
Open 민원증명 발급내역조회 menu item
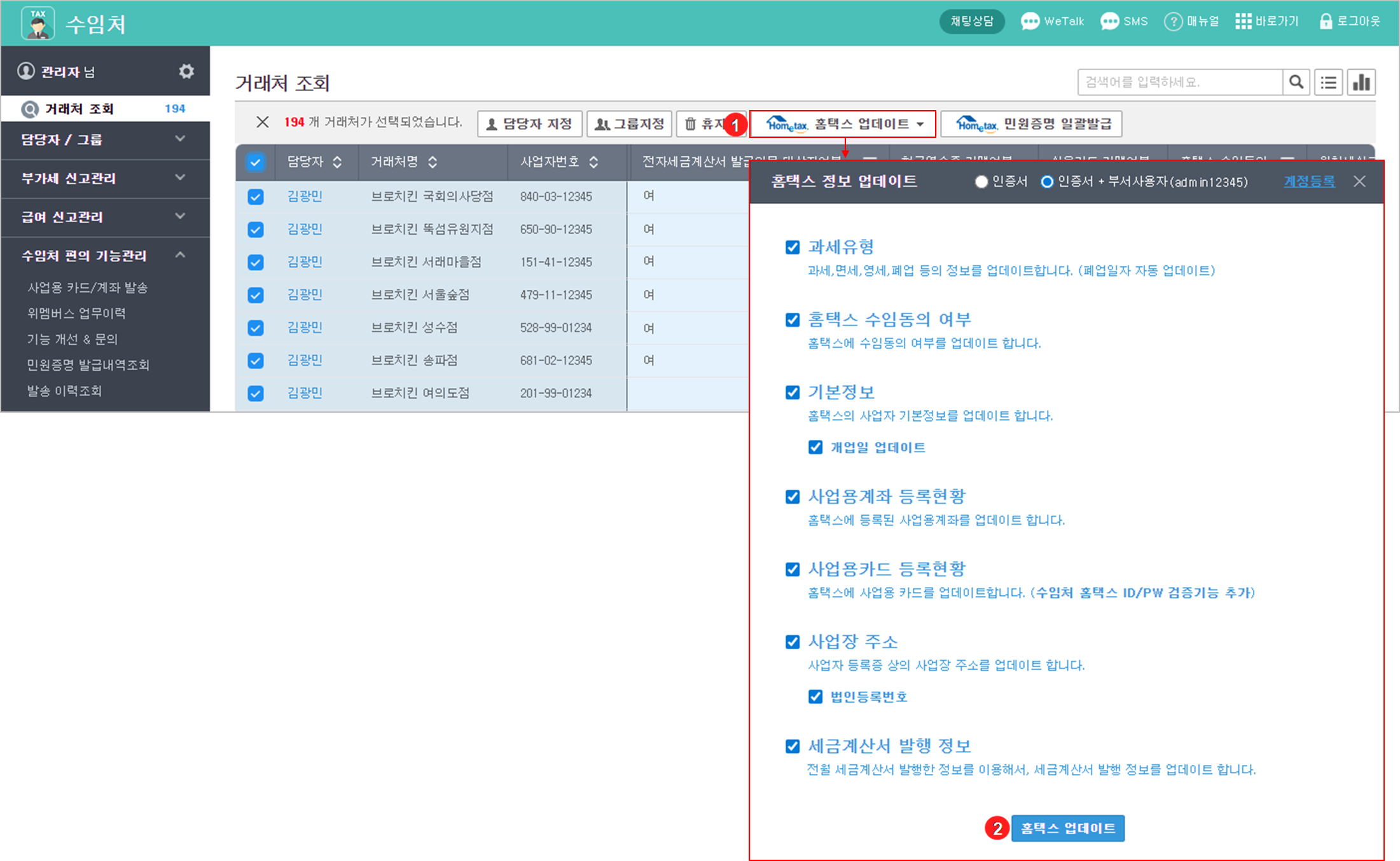[x=88, y=365]
